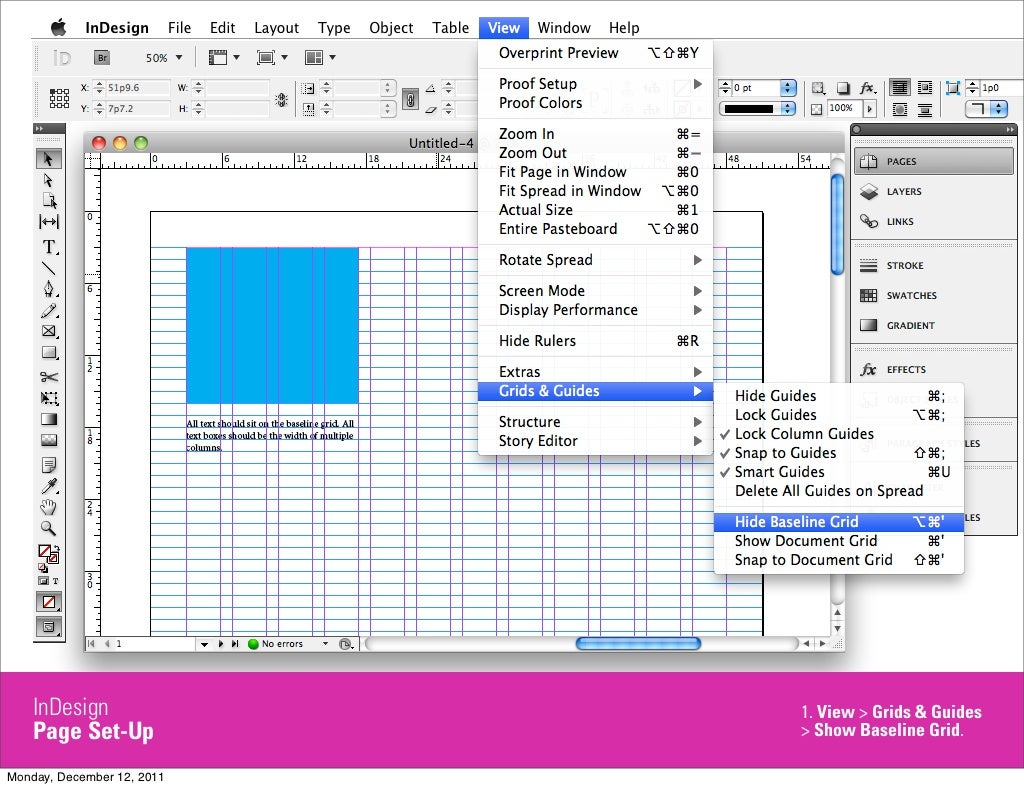The image size is (1024, 788).
Task: Expand the Screen Mode submenu
Action: tap(595, 291)
